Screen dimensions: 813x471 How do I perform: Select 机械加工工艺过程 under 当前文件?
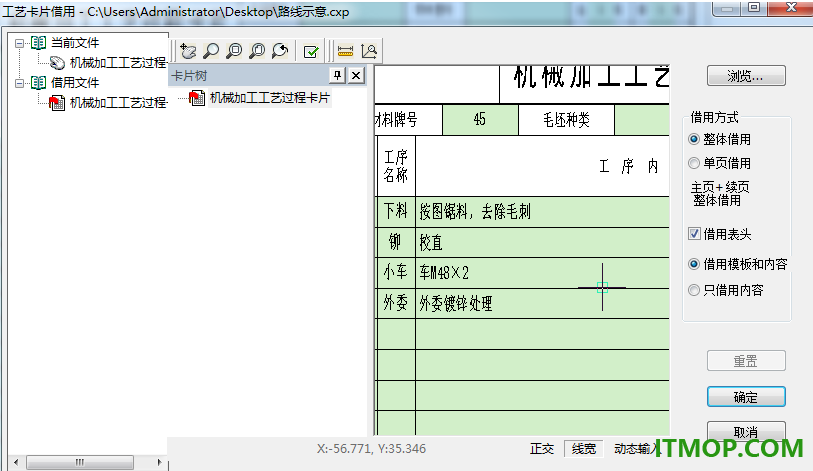click(118, 63)
